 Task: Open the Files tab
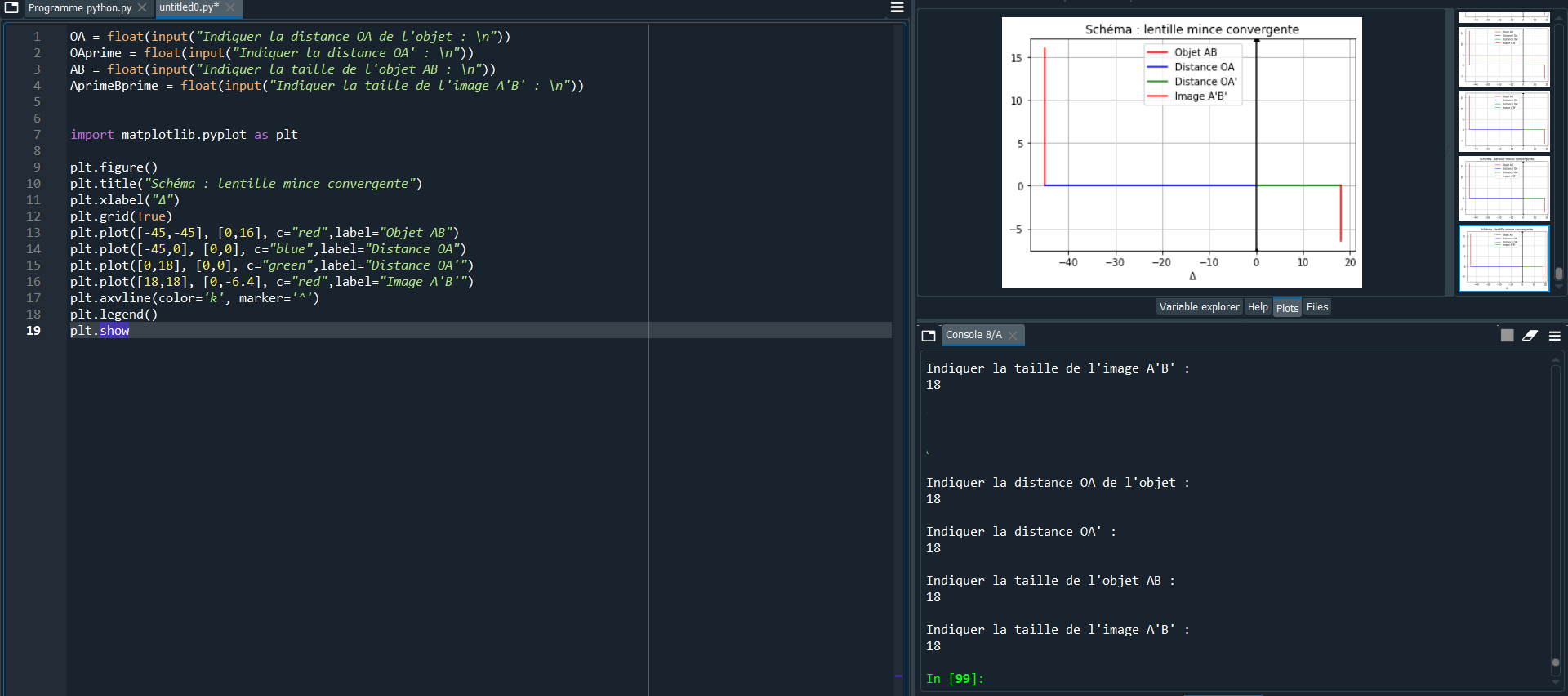pos(1317,307)
